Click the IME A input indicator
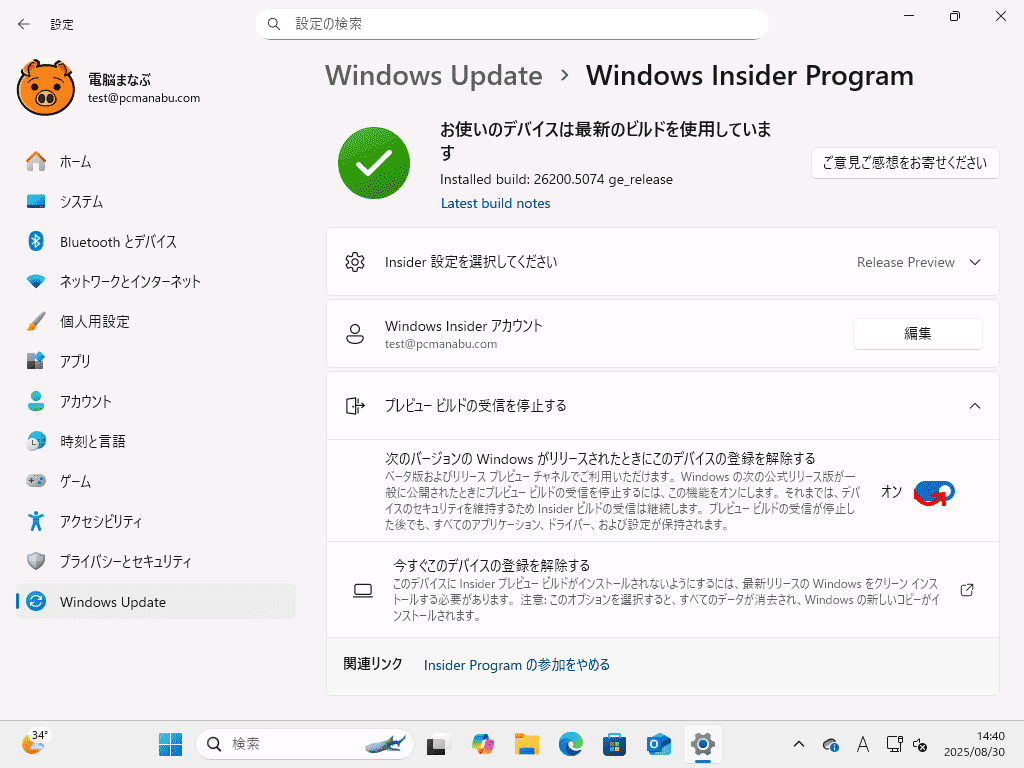Screen dimensions: 1024x768 863,744
